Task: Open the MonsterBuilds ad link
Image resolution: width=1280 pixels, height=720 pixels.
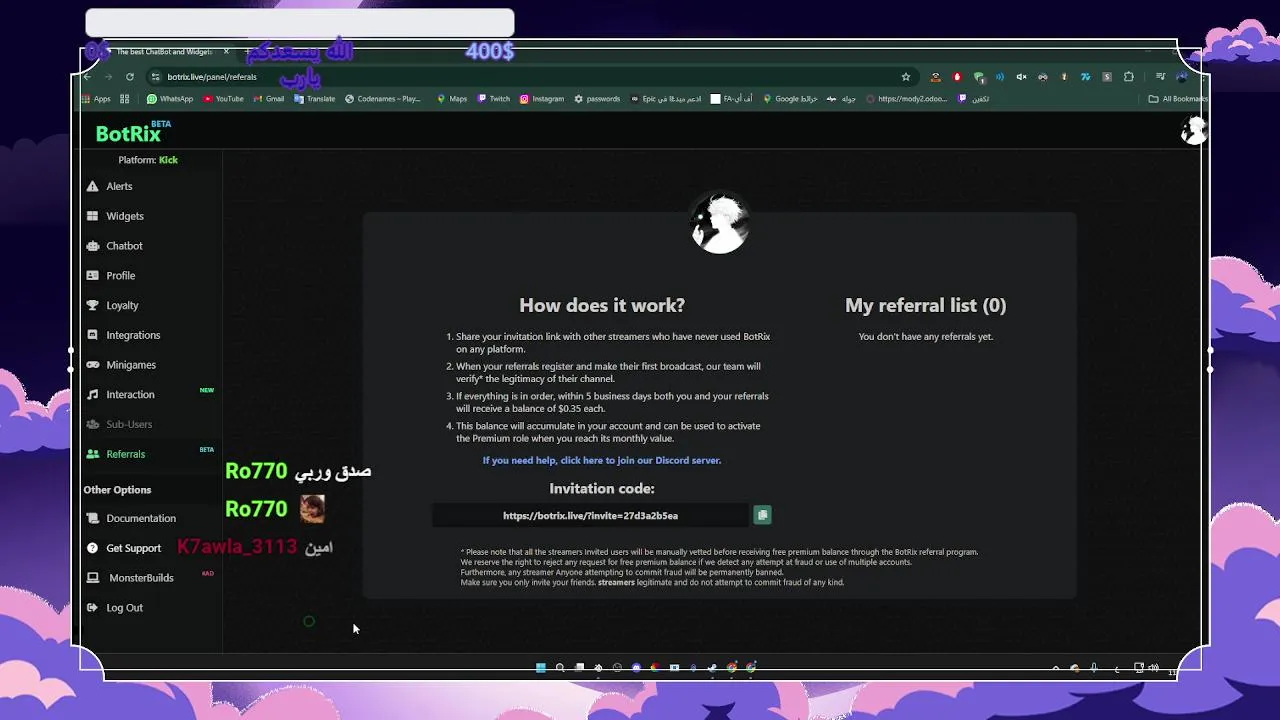Action: click(x=141, y=578)
